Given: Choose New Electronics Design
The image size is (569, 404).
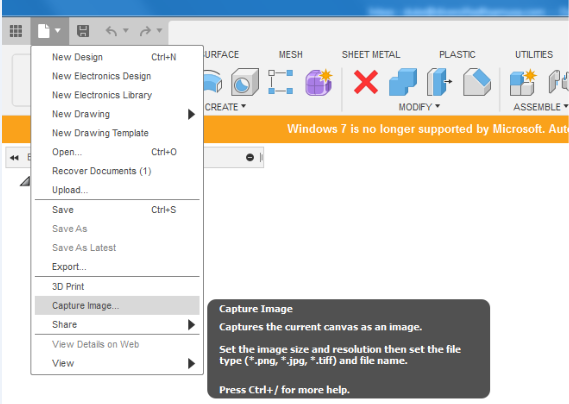Looking at the screenshot, I should pos(117,76).
